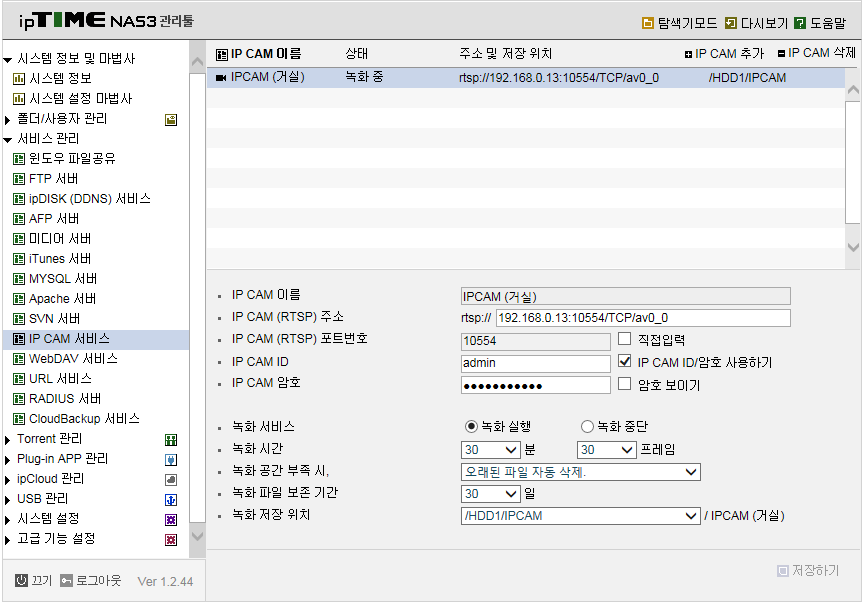The image size is (863, 602).
Task: Open 미디어 서버 in the sidebar
Action: click(60, 239)
